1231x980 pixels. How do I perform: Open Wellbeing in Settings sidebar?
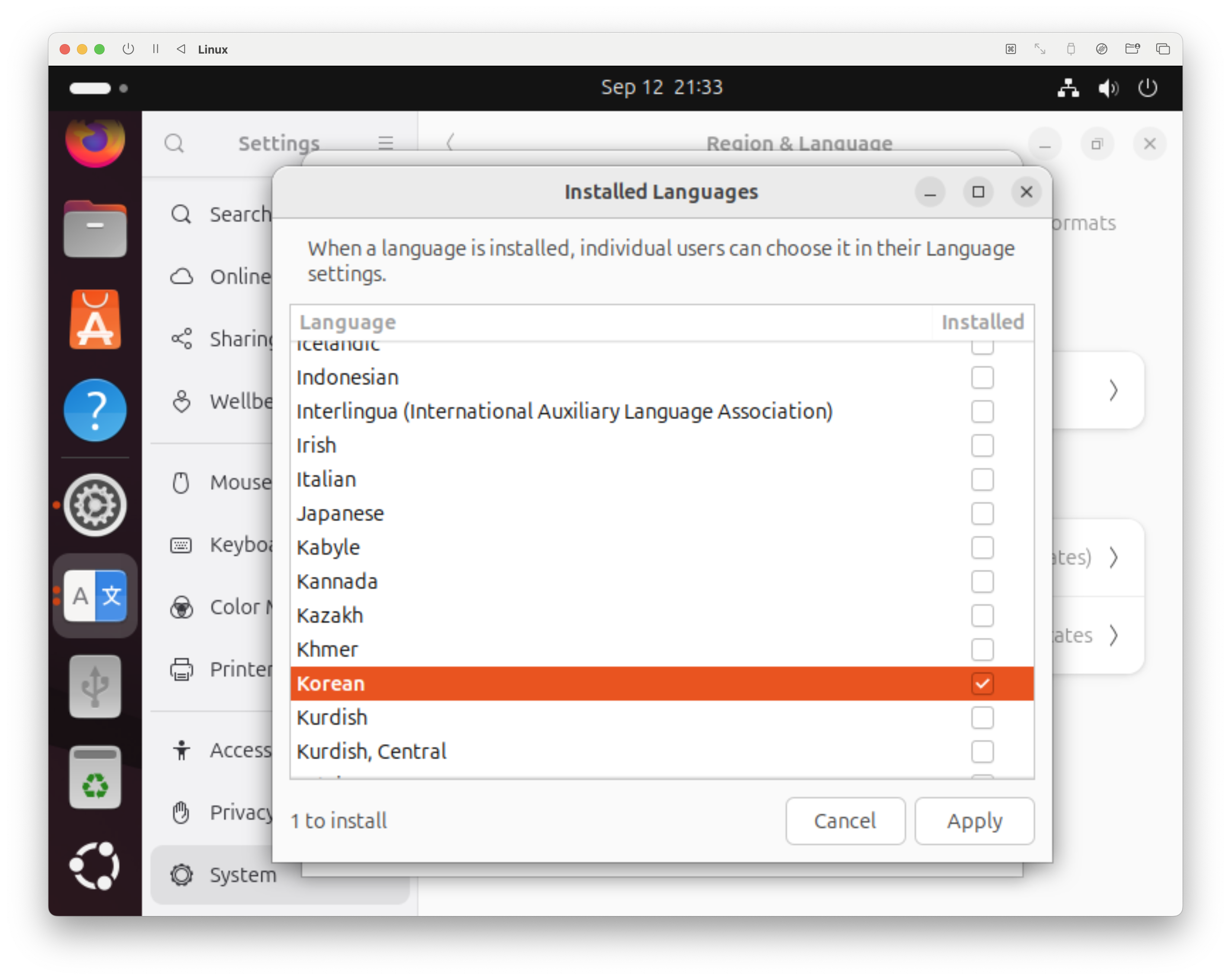click(x=222, y=401)
